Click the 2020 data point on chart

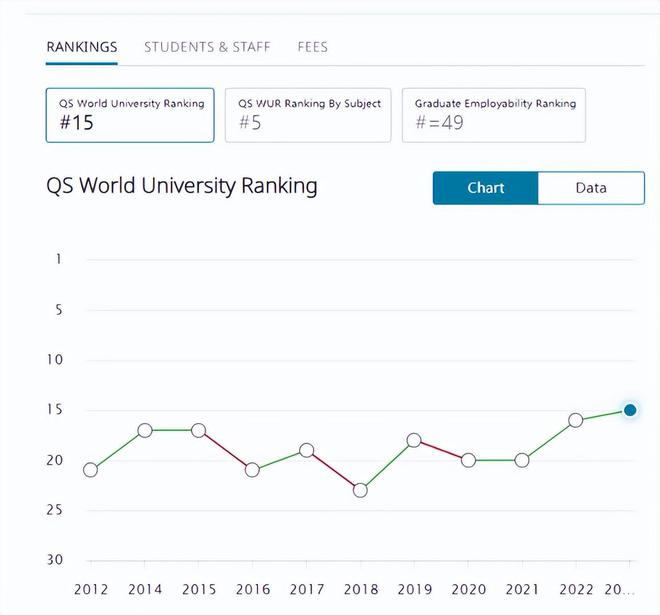click(x=468, y=461)
